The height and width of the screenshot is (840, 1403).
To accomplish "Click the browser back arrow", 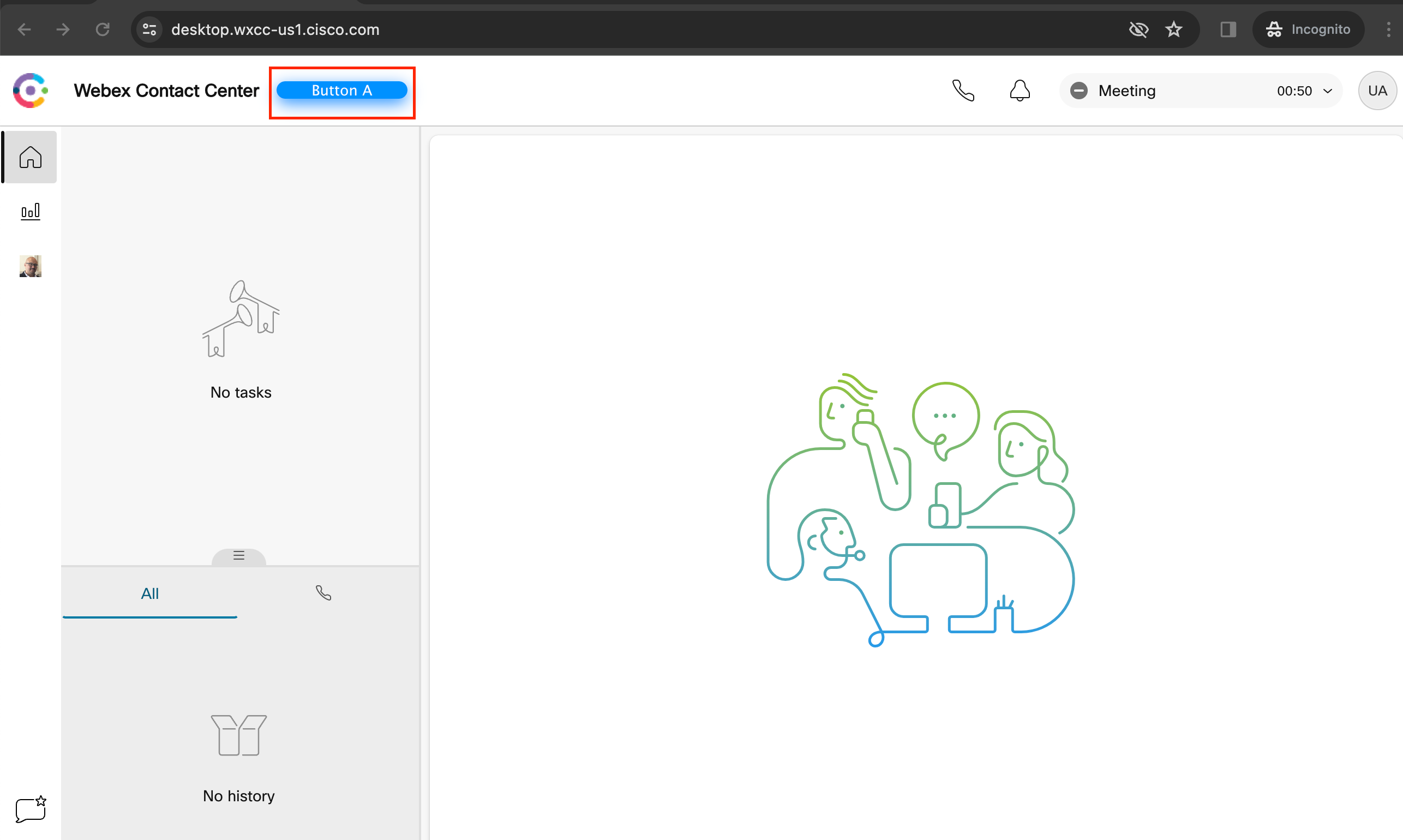I will tap(25, 29).
